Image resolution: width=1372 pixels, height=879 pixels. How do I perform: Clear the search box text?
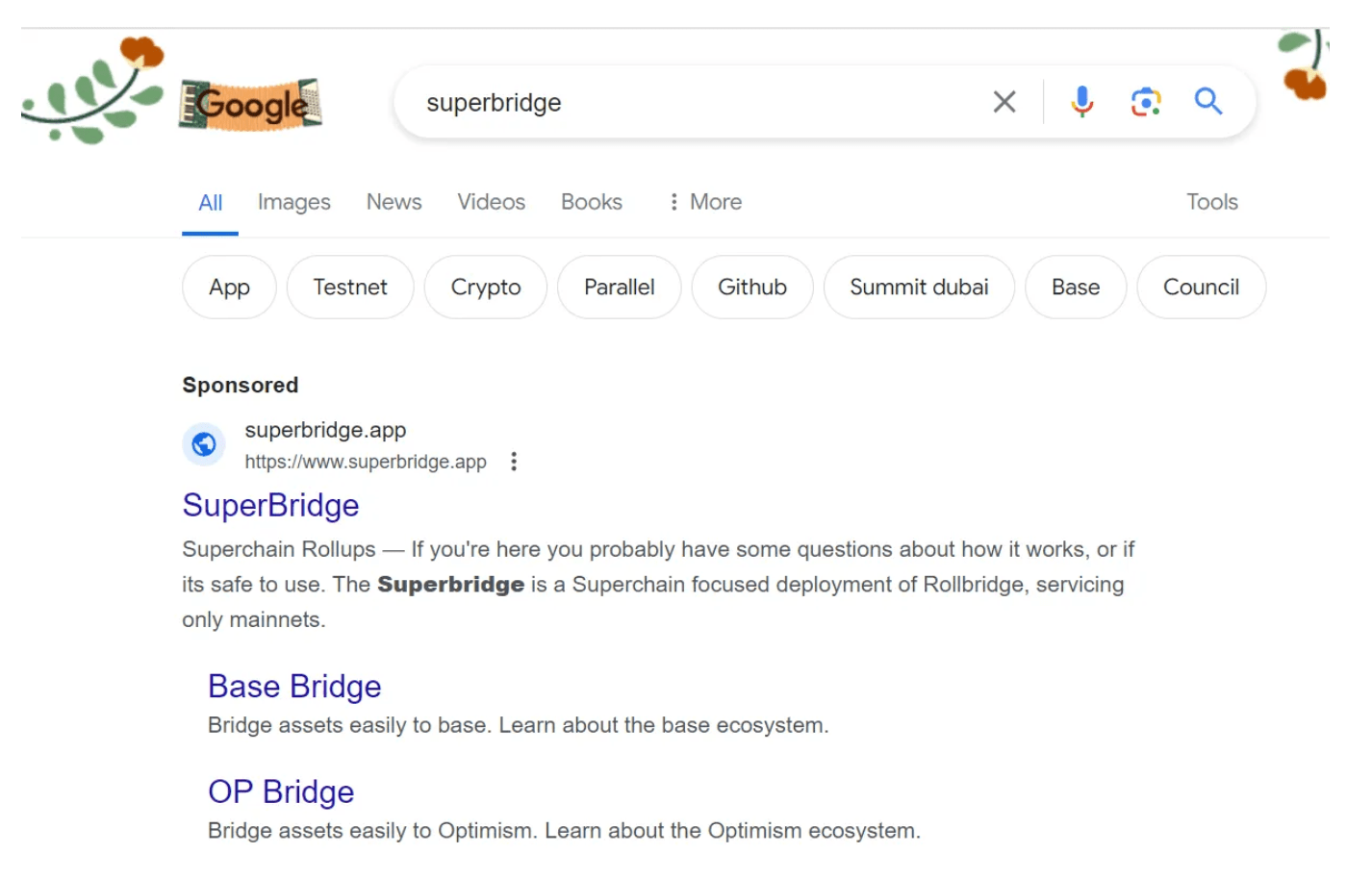(x=1004, y=102)
